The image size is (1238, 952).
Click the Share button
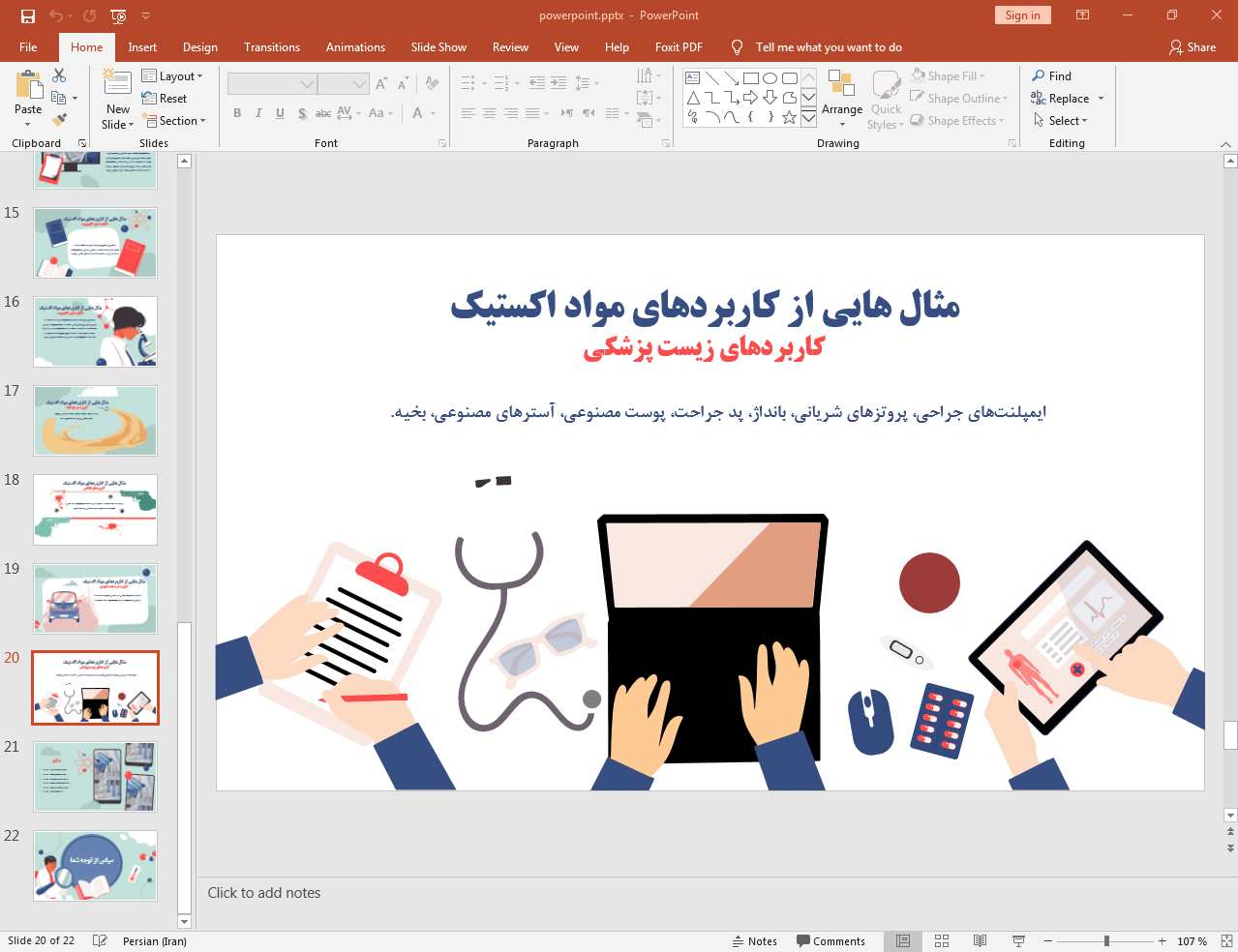coord(1193,47)
